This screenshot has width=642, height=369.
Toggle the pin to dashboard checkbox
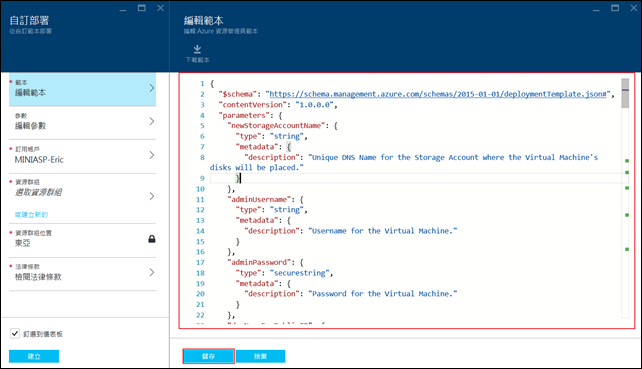tap(15, 333)
